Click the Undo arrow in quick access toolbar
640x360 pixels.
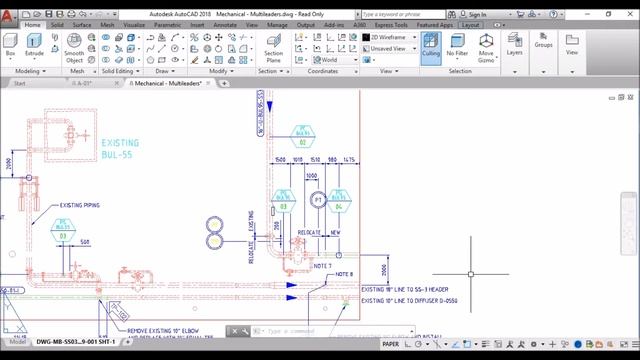point(83,14)
